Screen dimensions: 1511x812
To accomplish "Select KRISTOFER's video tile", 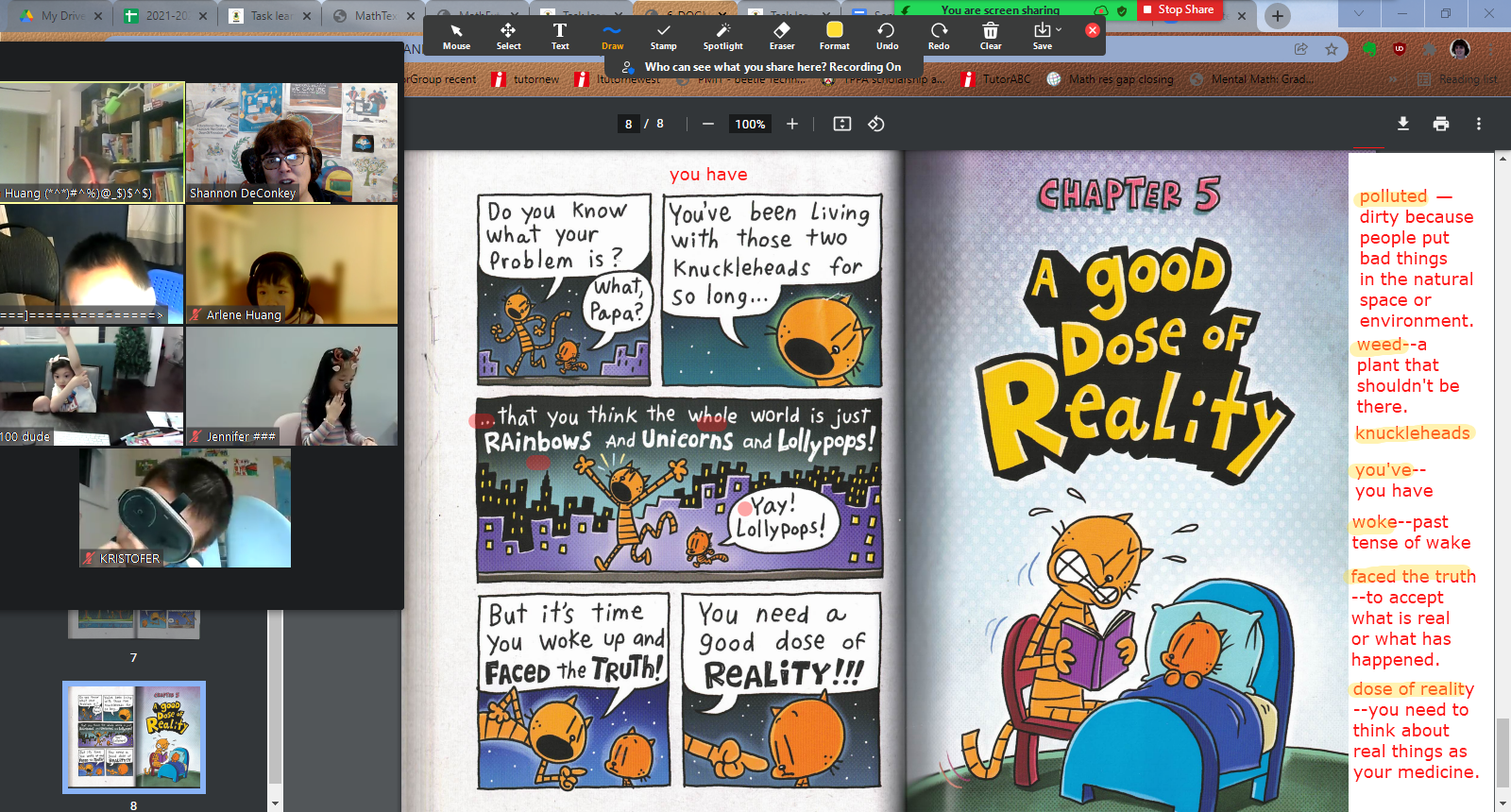I will pyautogui.click(x=185, y=508).
